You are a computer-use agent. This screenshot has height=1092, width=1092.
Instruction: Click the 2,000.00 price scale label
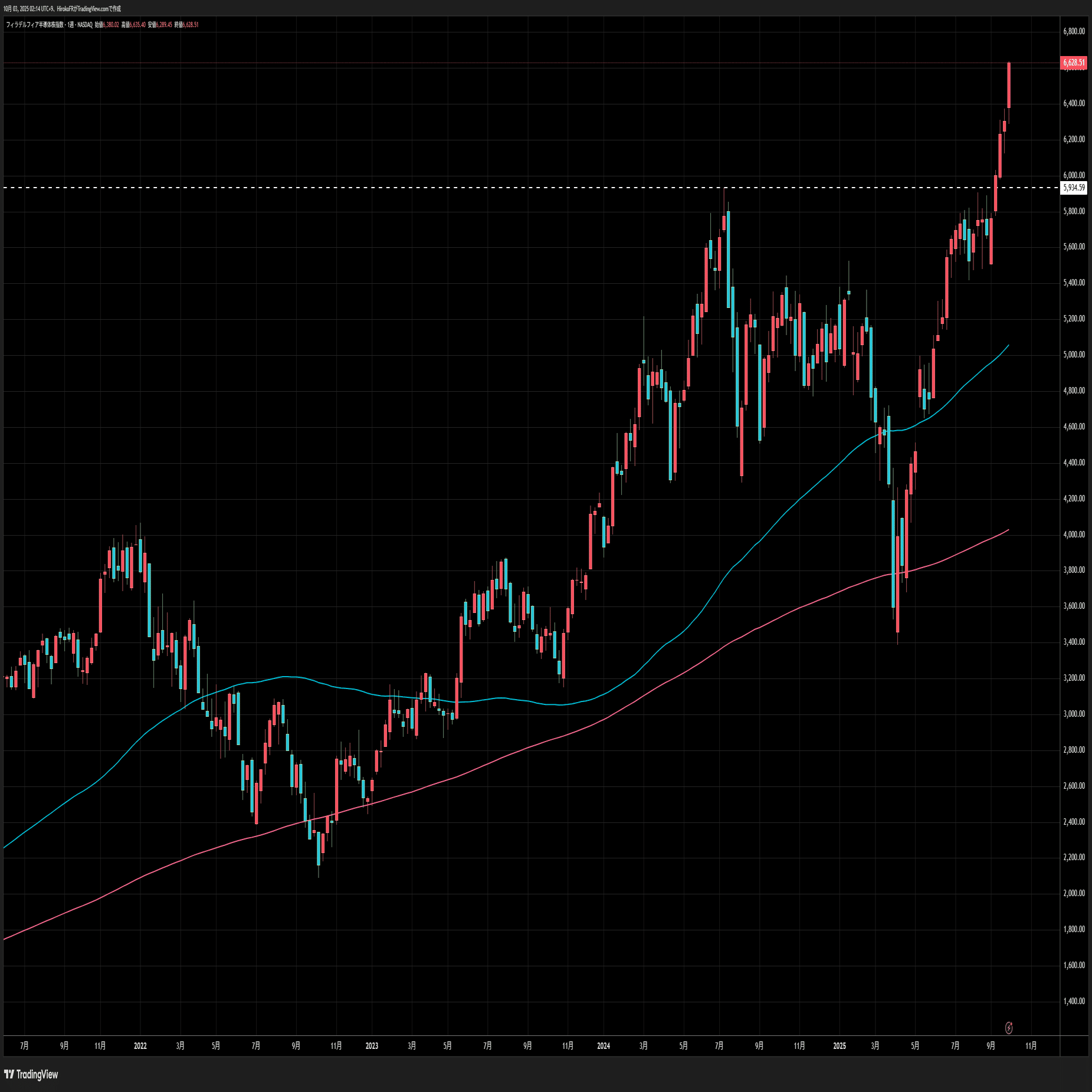click(x=1074, y=893)
